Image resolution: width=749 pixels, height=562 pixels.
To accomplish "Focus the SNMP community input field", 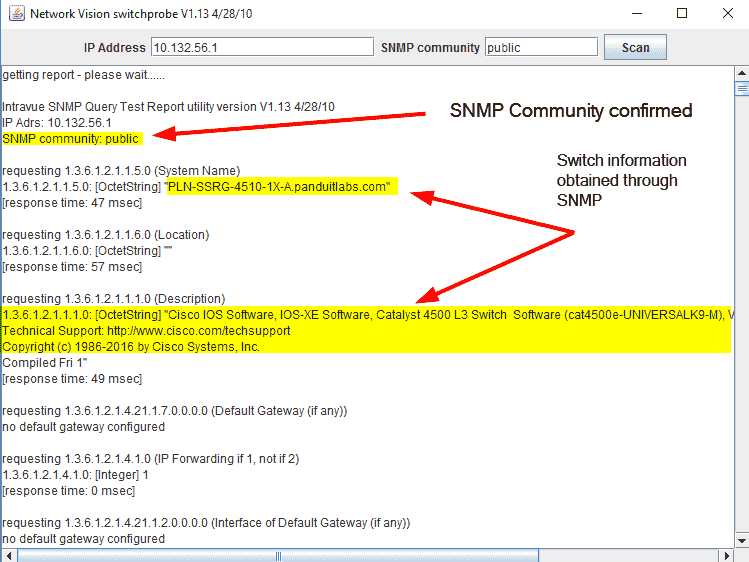I will click(x=541, y=47).
